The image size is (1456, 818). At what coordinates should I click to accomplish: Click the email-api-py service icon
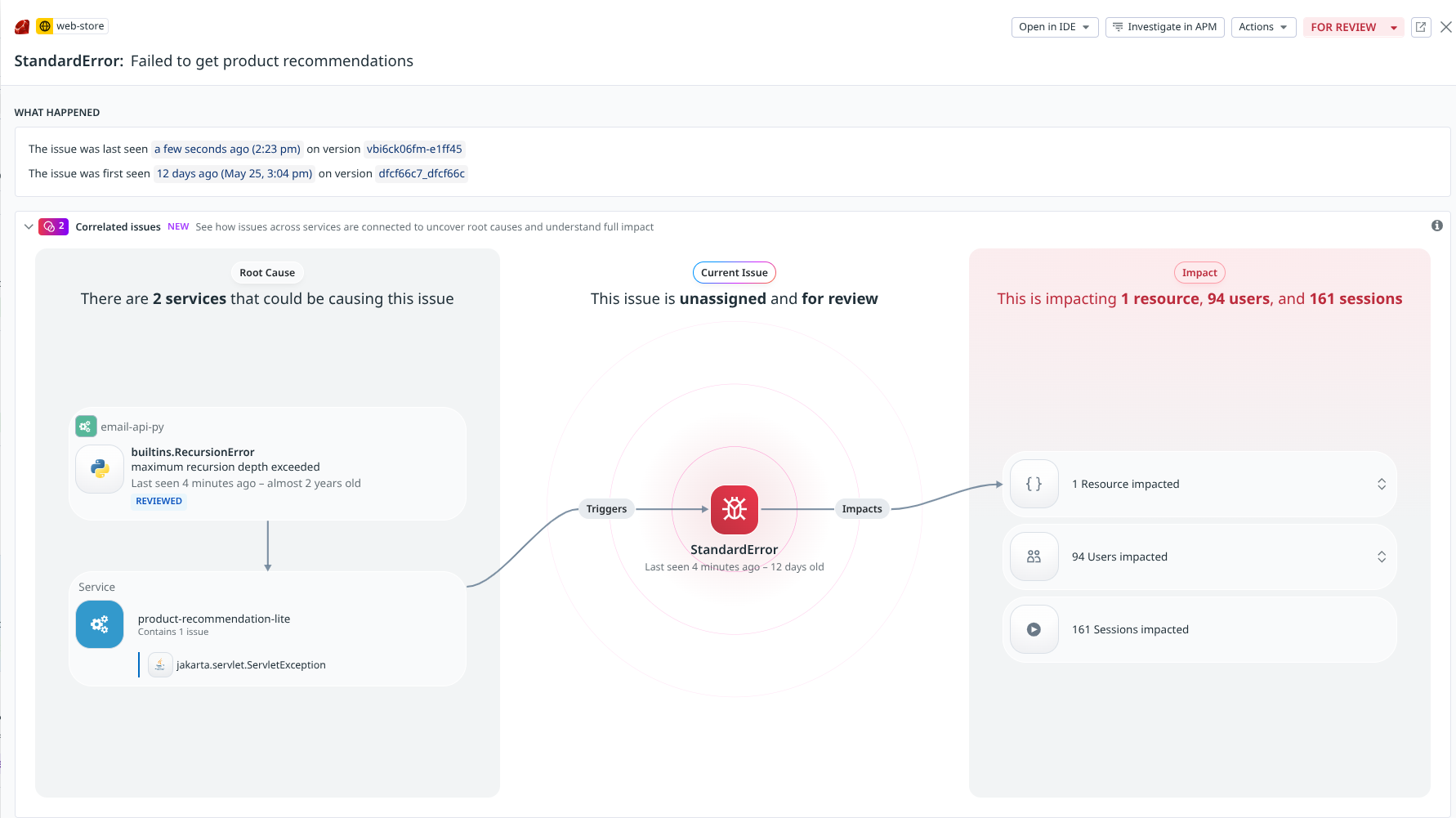[86, 427]
